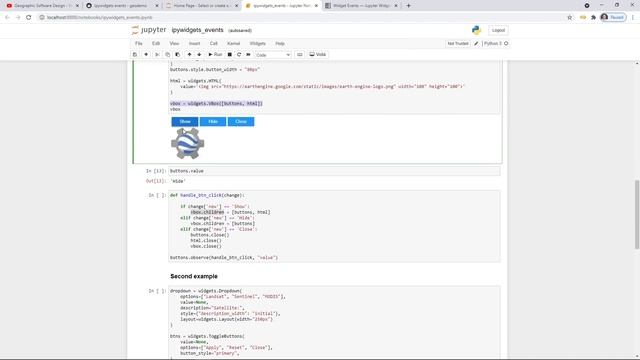Open the paused profile button
Viewport: 640px width, 360px height.
[613, 17]
